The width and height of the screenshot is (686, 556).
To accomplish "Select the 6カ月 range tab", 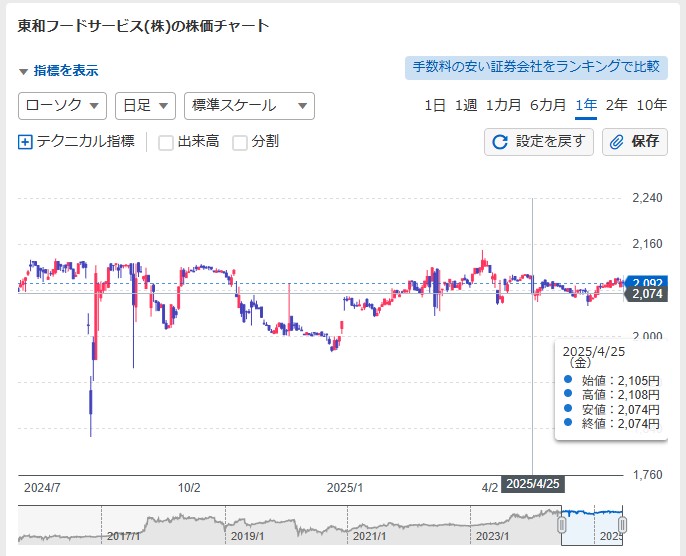I will tap(548, 105).
